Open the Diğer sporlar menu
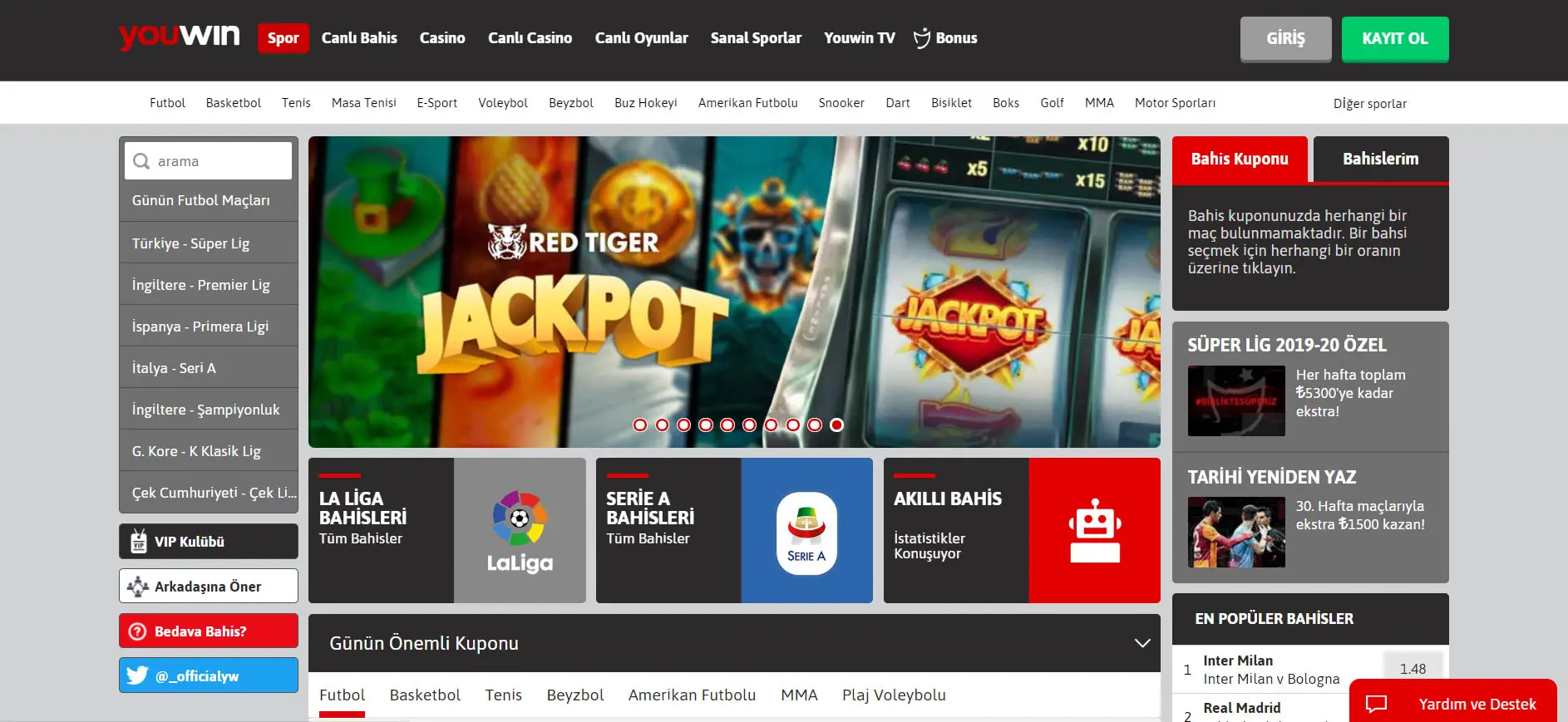The height and width of the screenshot is (722, 1568). [1370, 104]
